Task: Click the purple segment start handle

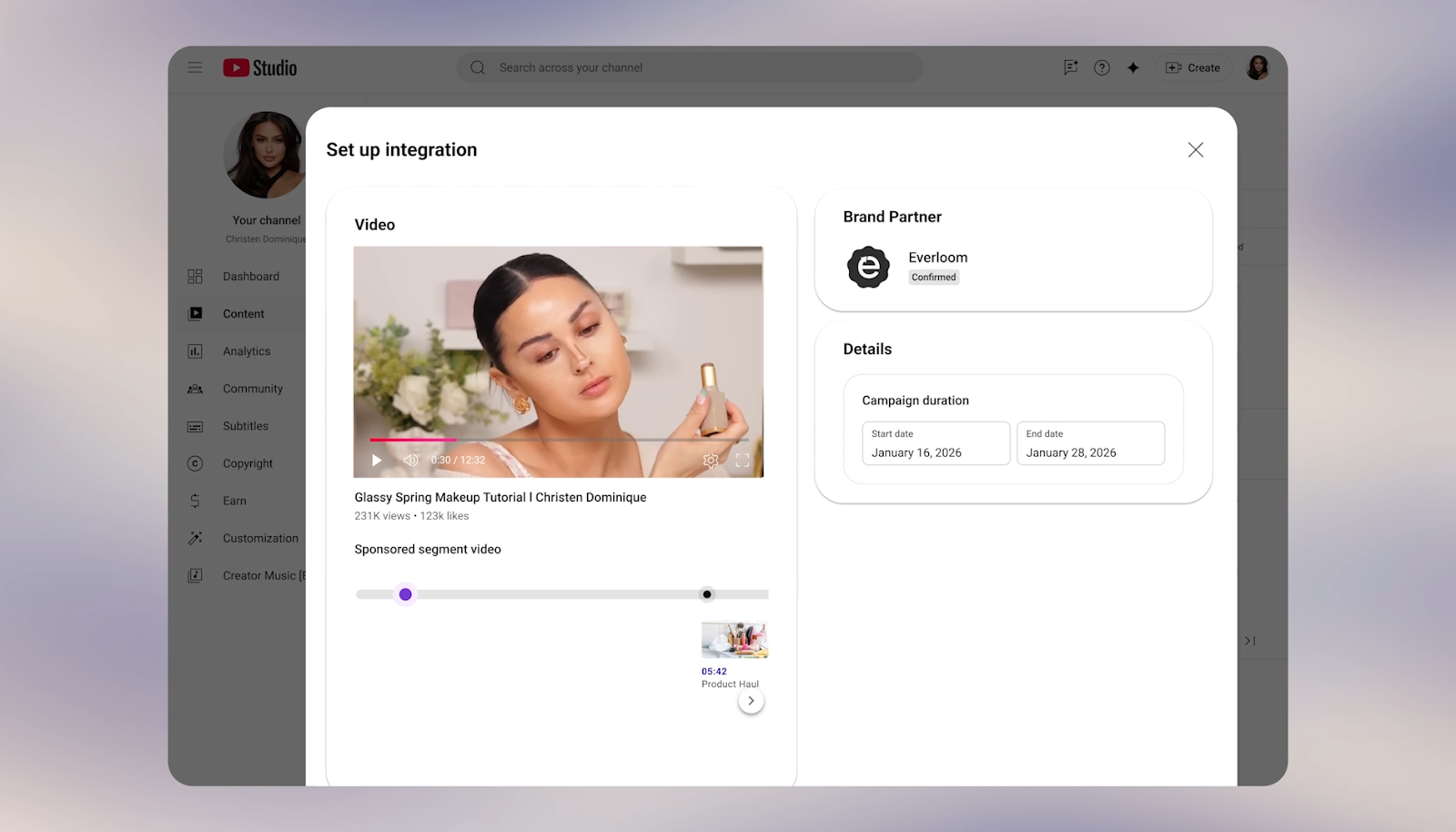Action: click(406, 594)
